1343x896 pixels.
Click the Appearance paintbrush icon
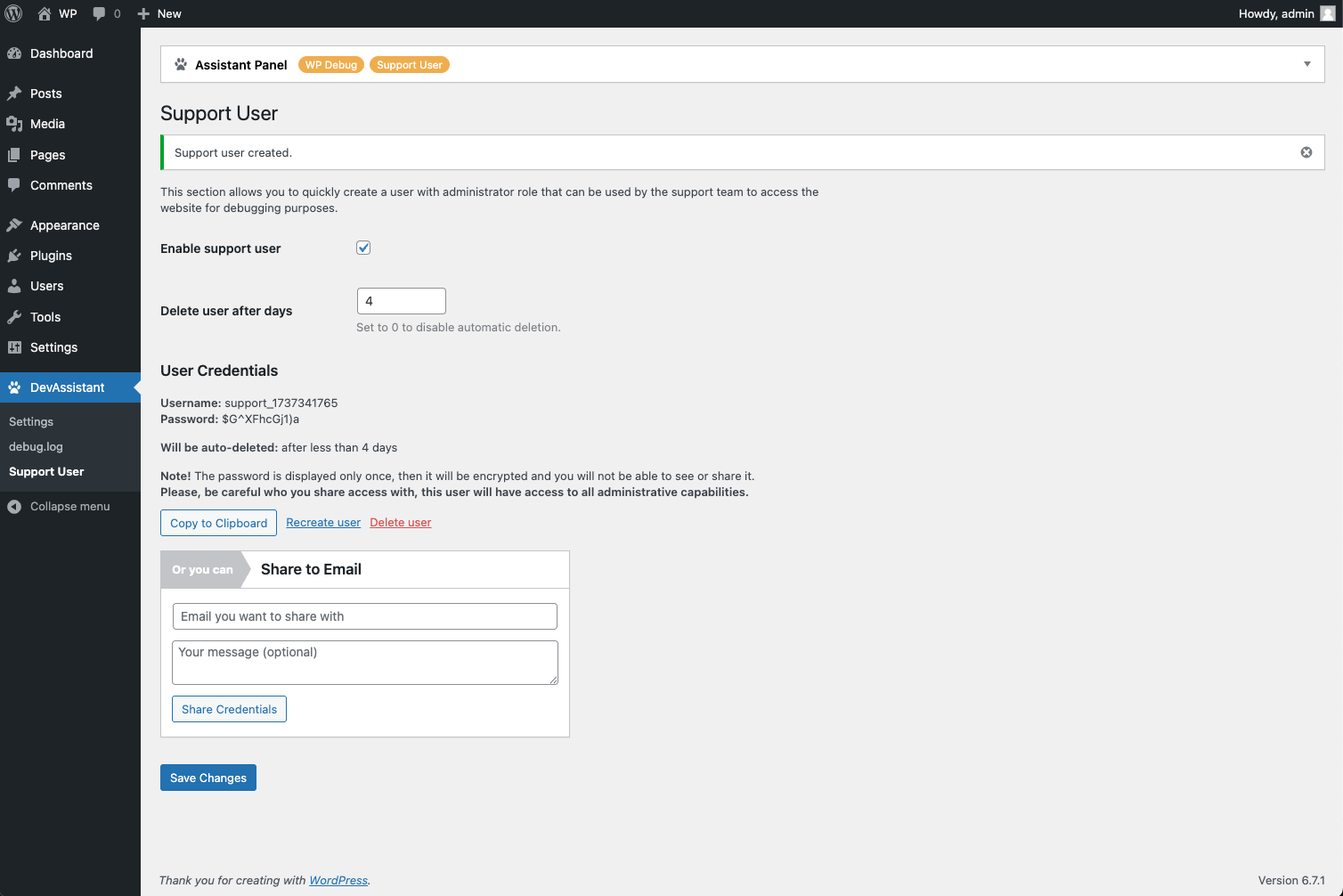point(14,225)
